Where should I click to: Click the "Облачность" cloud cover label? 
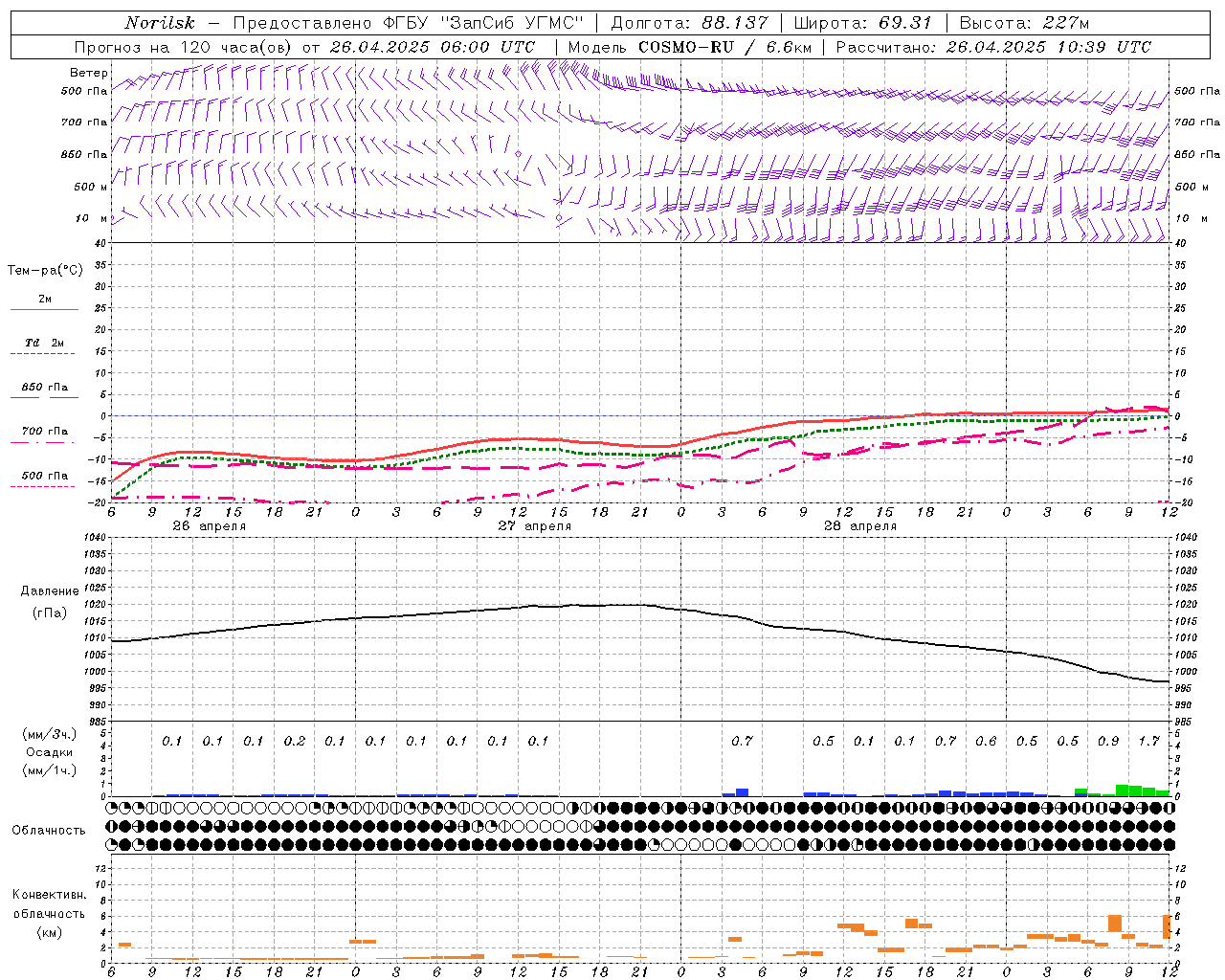pyautogui.click(x=48, y=831)
